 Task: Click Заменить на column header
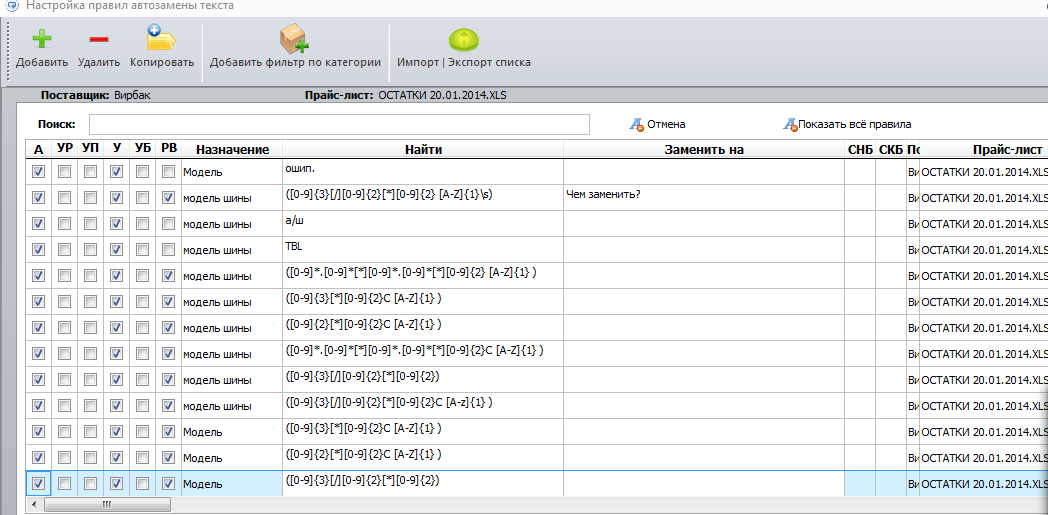click(x=704, y=150)
